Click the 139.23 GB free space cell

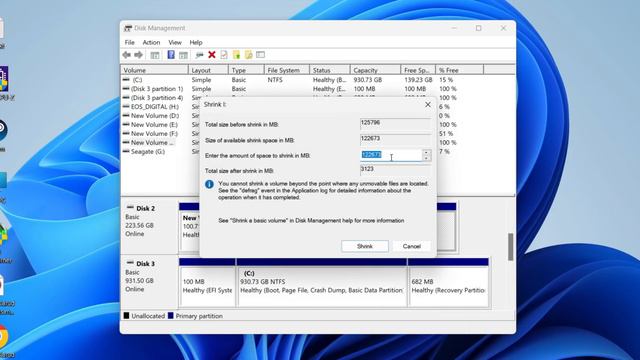tap(418, 80)
